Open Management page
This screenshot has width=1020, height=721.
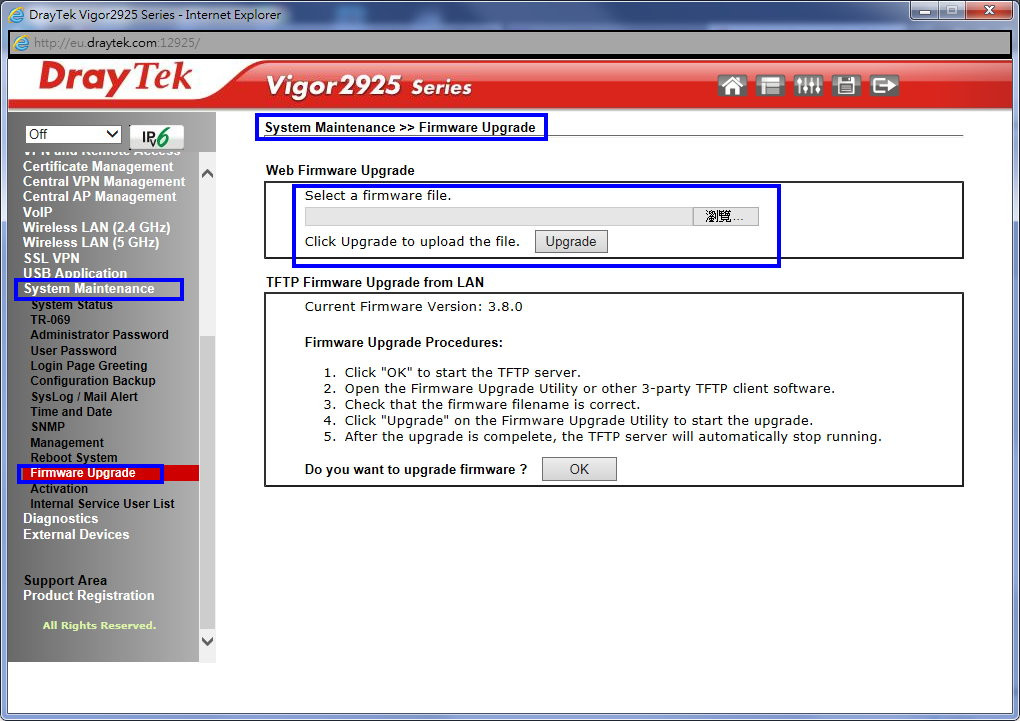[x=67, y=442]
